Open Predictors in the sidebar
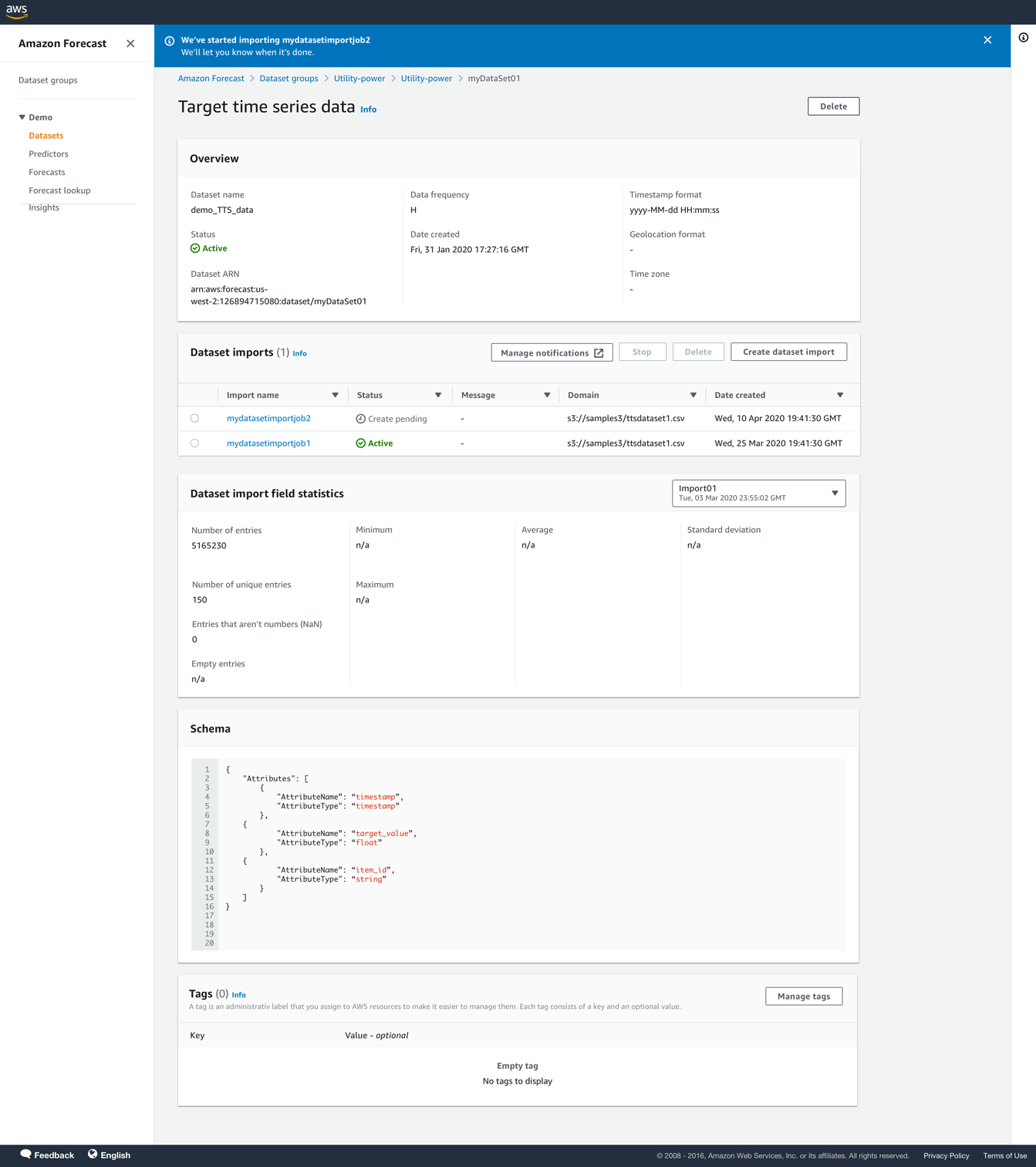 [49, 154]
